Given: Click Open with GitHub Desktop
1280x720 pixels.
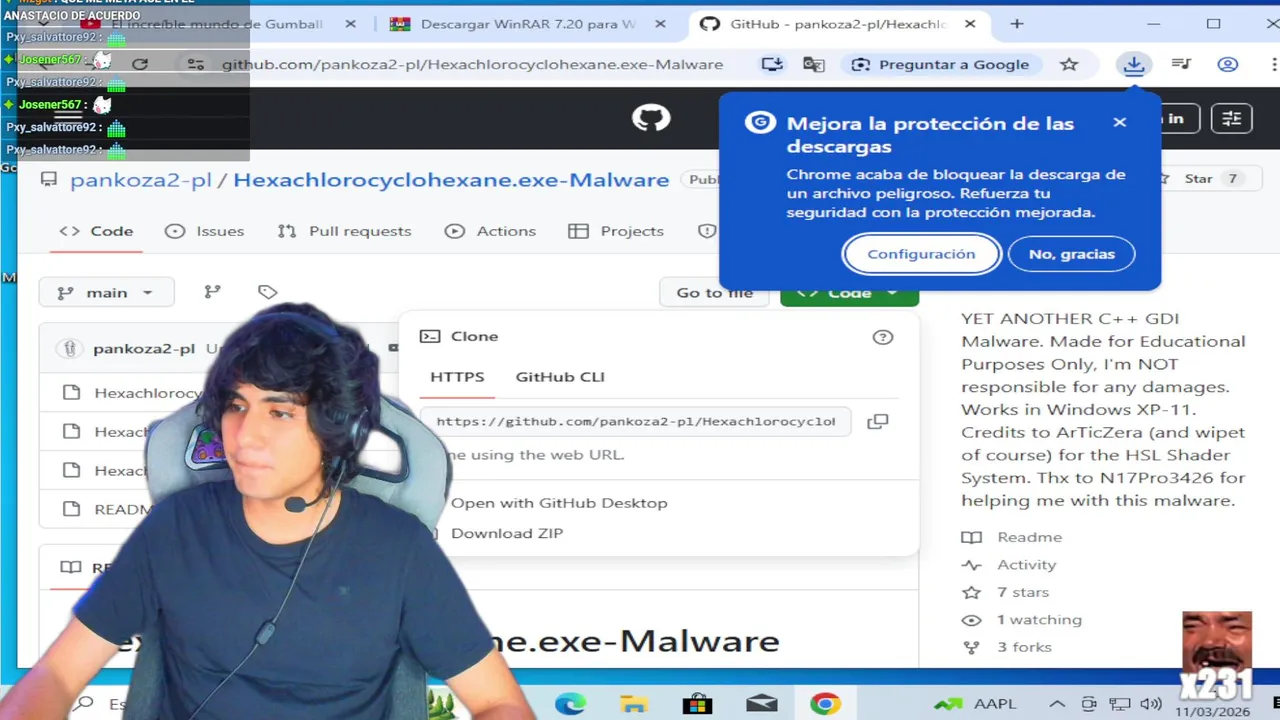Looking at the screenshot, I should coord(558,503).
